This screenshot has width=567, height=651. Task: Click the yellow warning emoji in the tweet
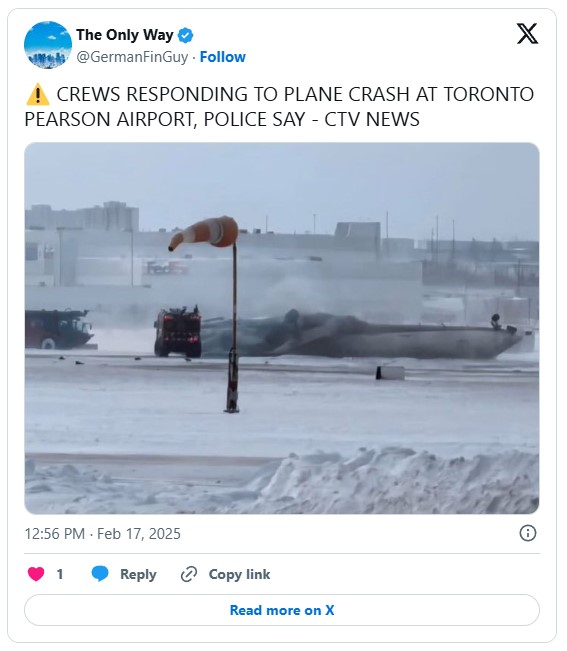click(x=37, y=94)
